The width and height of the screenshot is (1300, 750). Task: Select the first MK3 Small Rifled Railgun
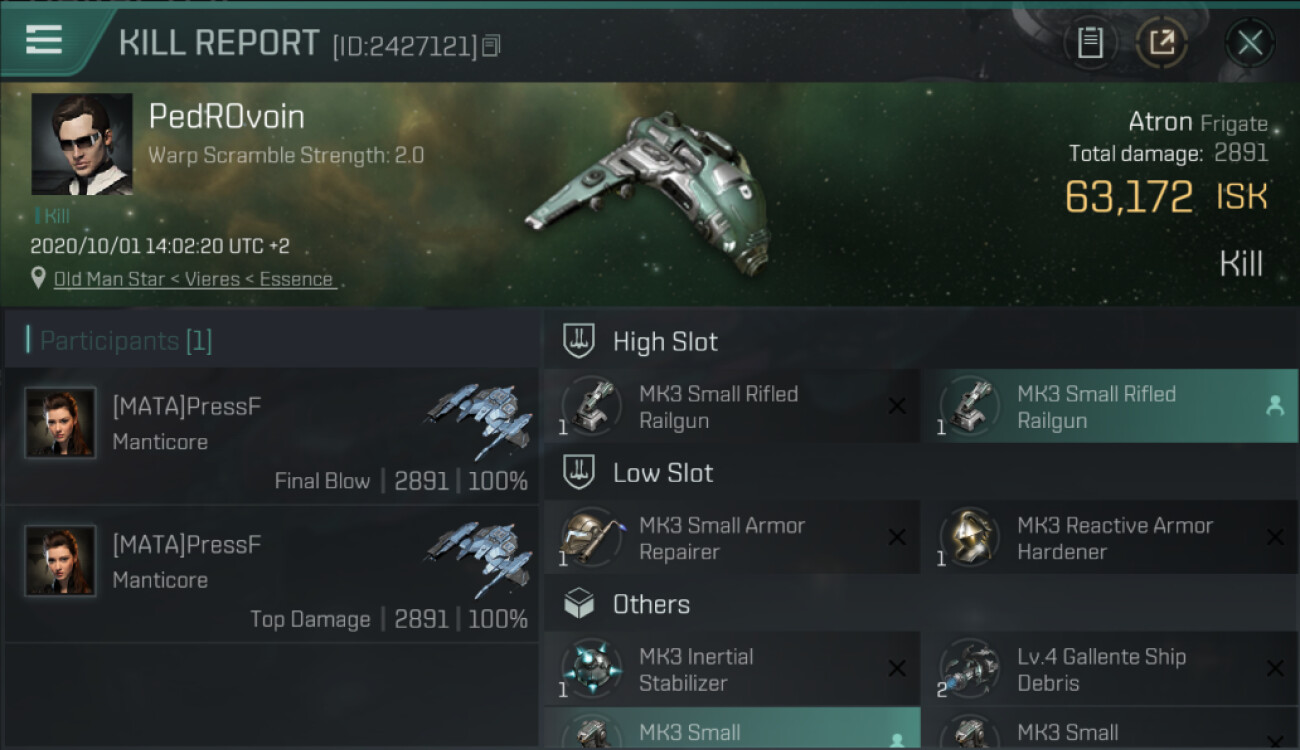click(731, 406)
